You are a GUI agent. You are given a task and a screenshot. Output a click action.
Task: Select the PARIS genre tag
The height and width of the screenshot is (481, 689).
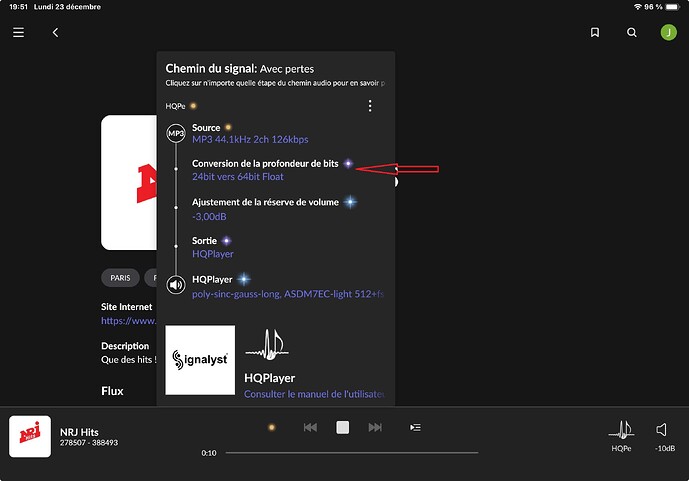click(x=119, y=277)
